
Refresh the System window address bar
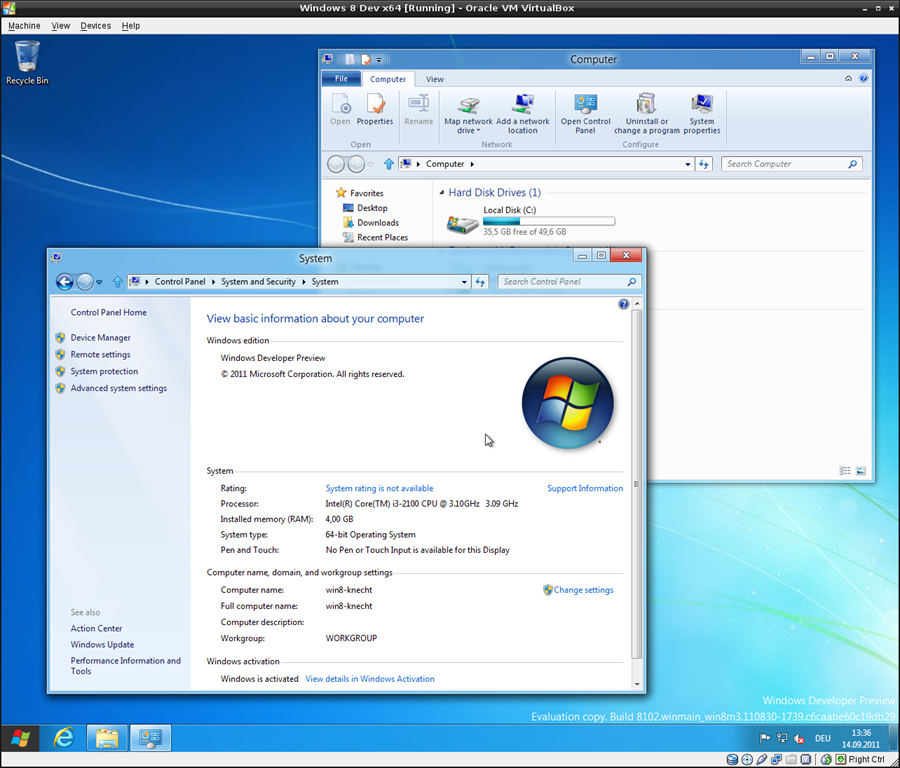coord(480,282)
